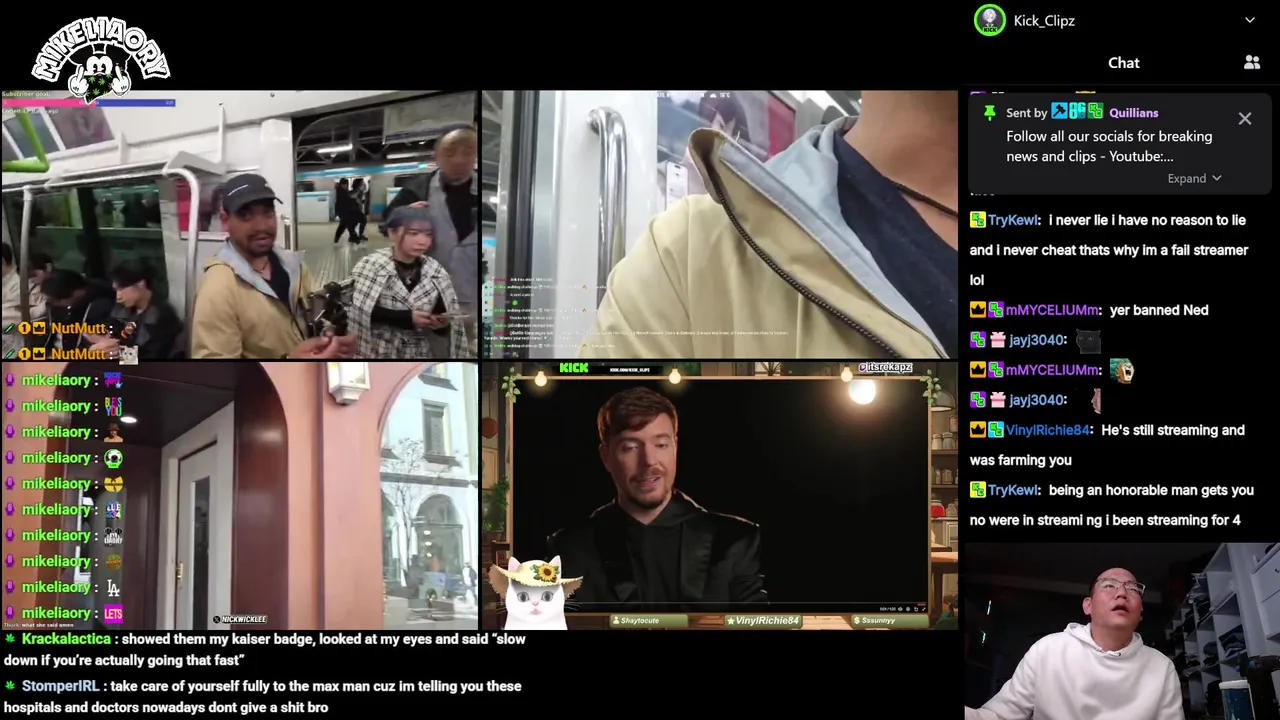This screenshot has height=720, width=1280.
Task: Click the 'VinylRichie84' label under the video panel
Action: click(x=765, y=621)
